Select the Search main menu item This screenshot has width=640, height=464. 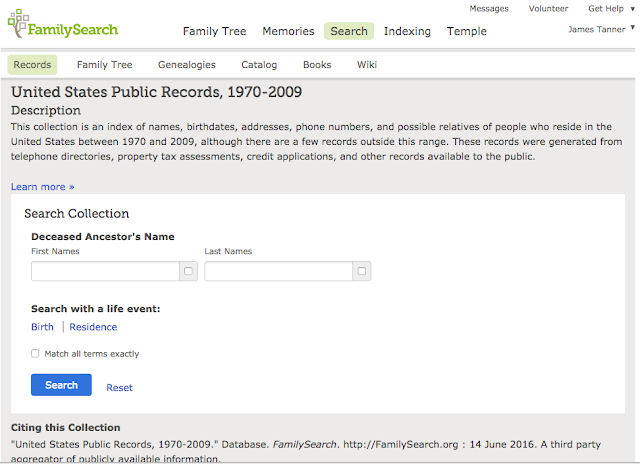(349, 31)
